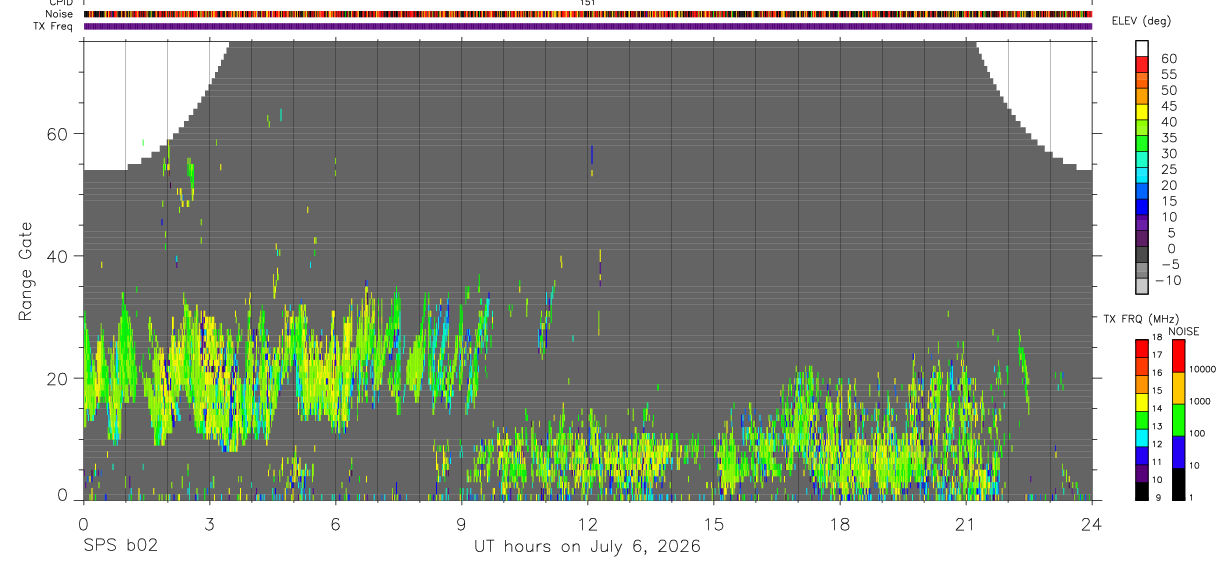This screenshot has width=1228, height=567.
Task: Click the red top segment of NOISE scale
Action: (1179, 356)
